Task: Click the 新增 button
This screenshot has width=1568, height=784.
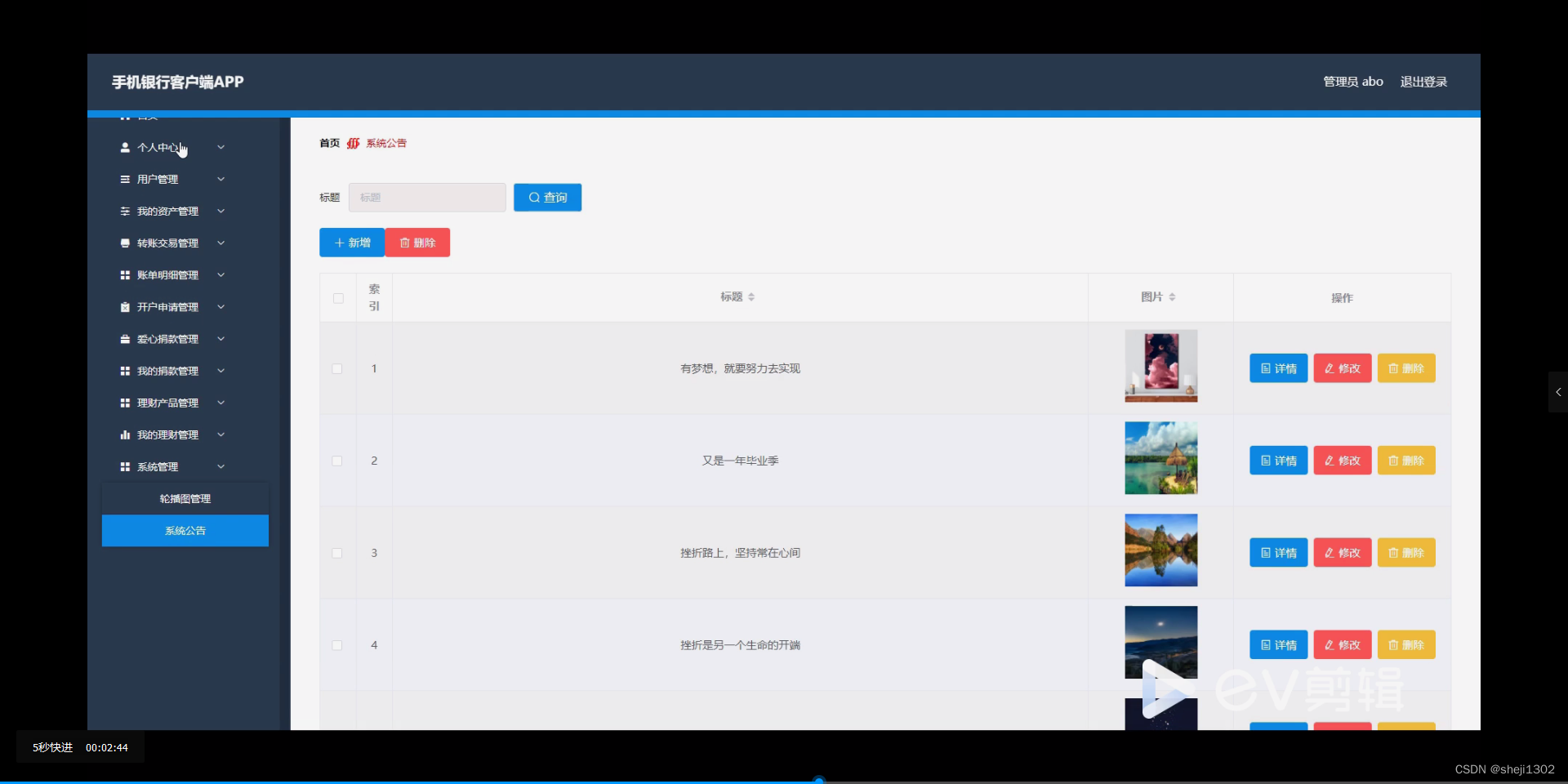Action: click(352, 243)
